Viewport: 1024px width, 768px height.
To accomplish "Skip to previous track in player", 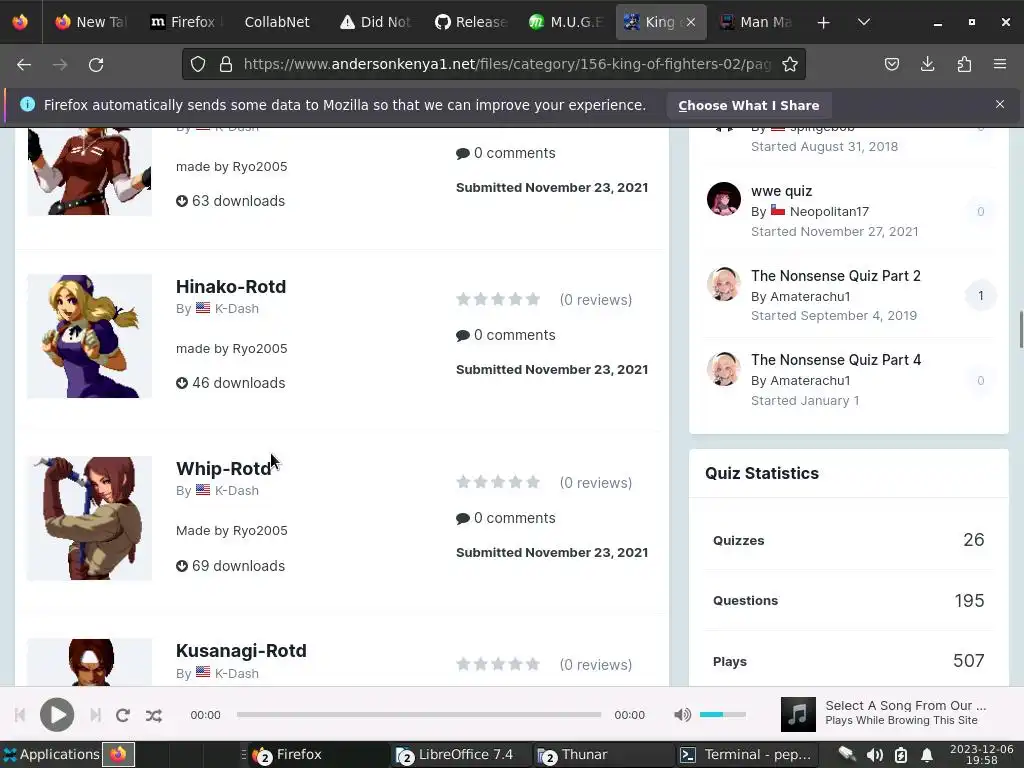I will (x=20, y=715).
